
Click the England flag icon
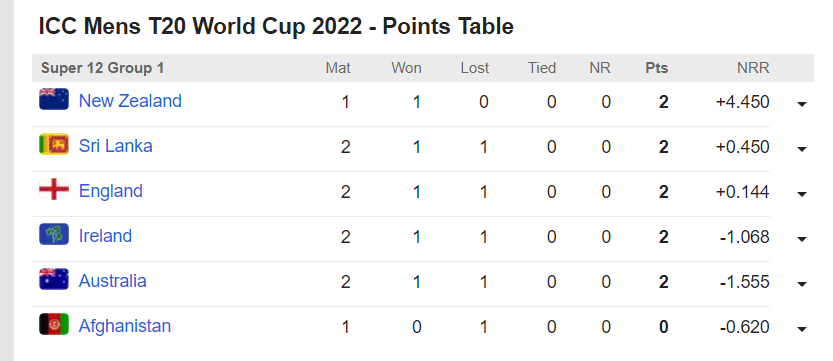(x=54, y=190)
